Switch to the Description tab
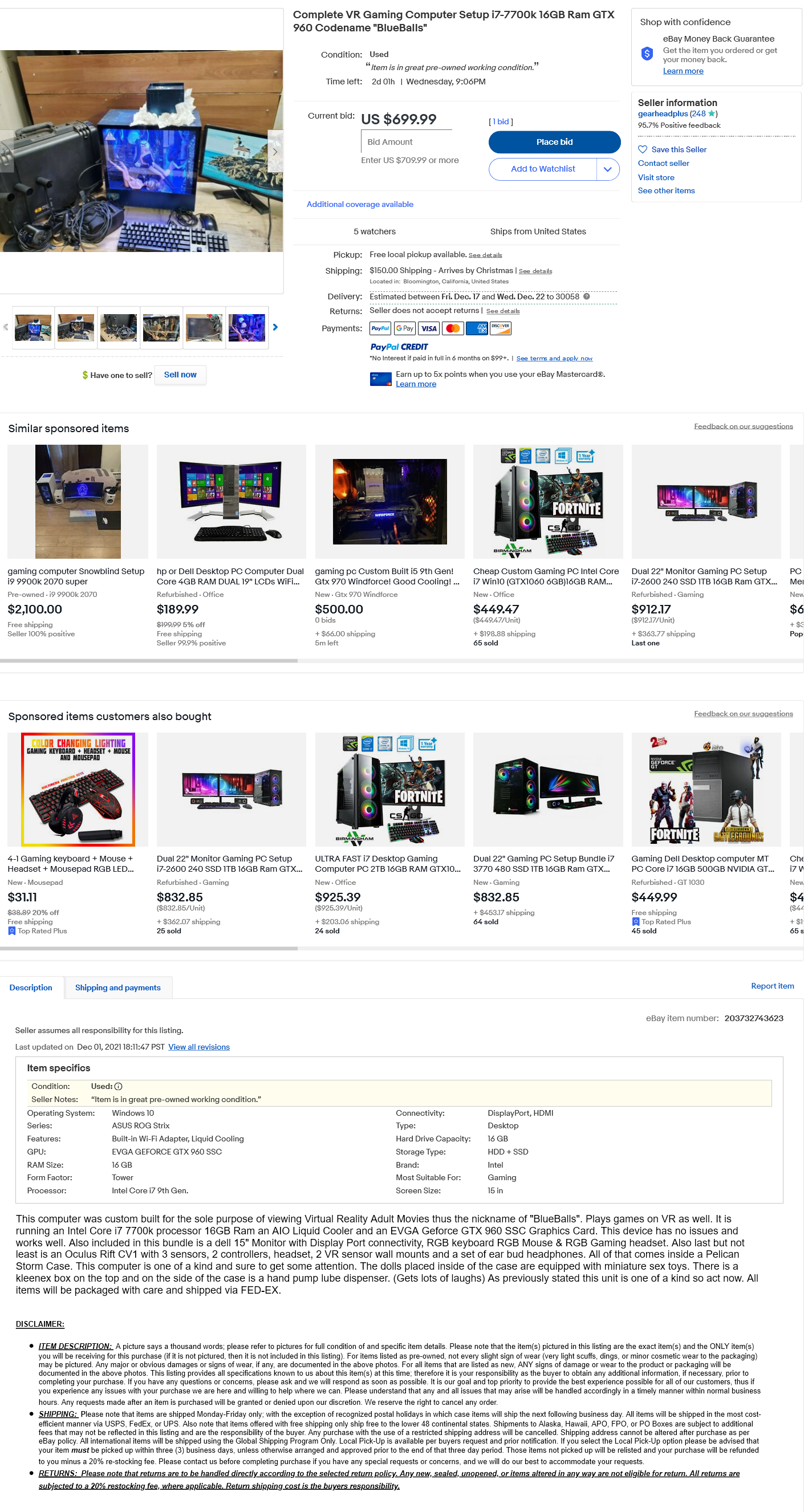 tap(31, 987)
